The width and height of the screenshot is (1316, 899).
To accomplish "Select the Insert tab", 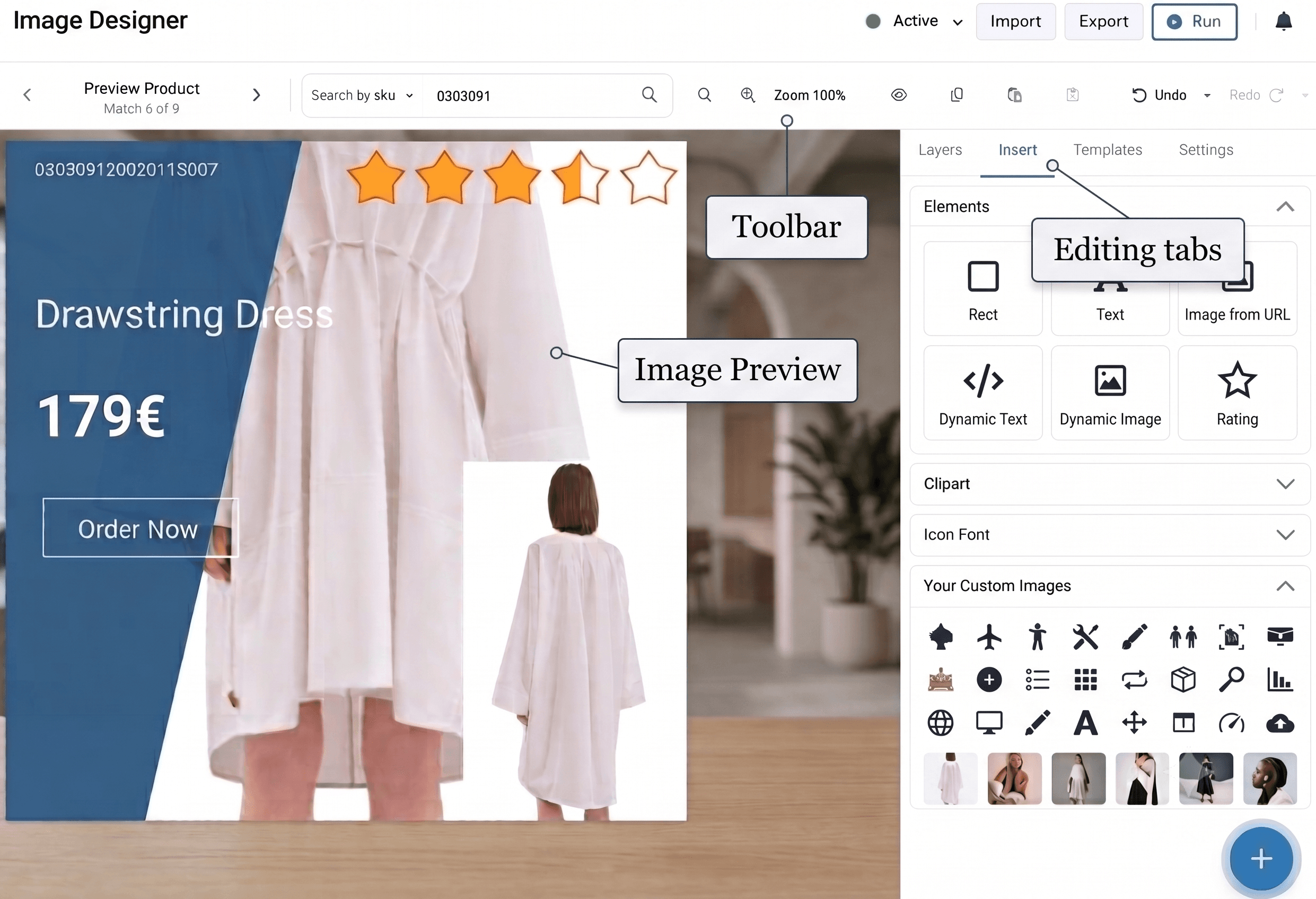I will point(1017,149).
